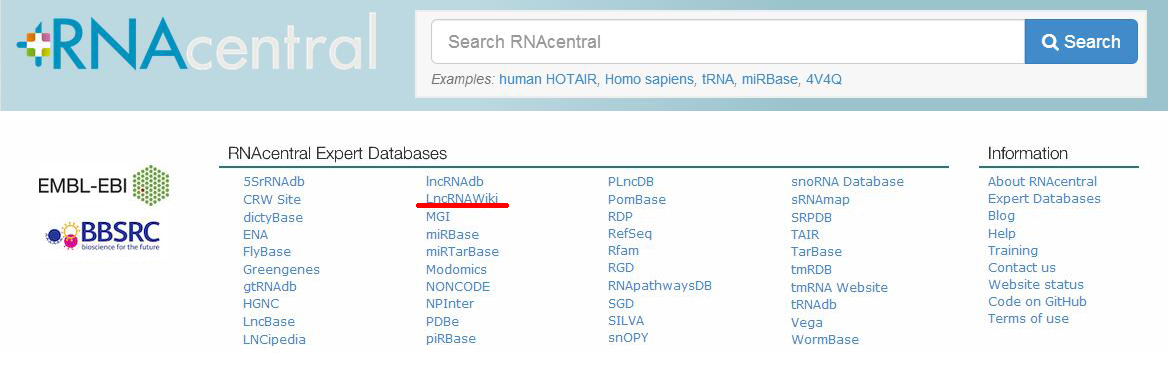Open the tRNAdb link

tap(813, 304)
